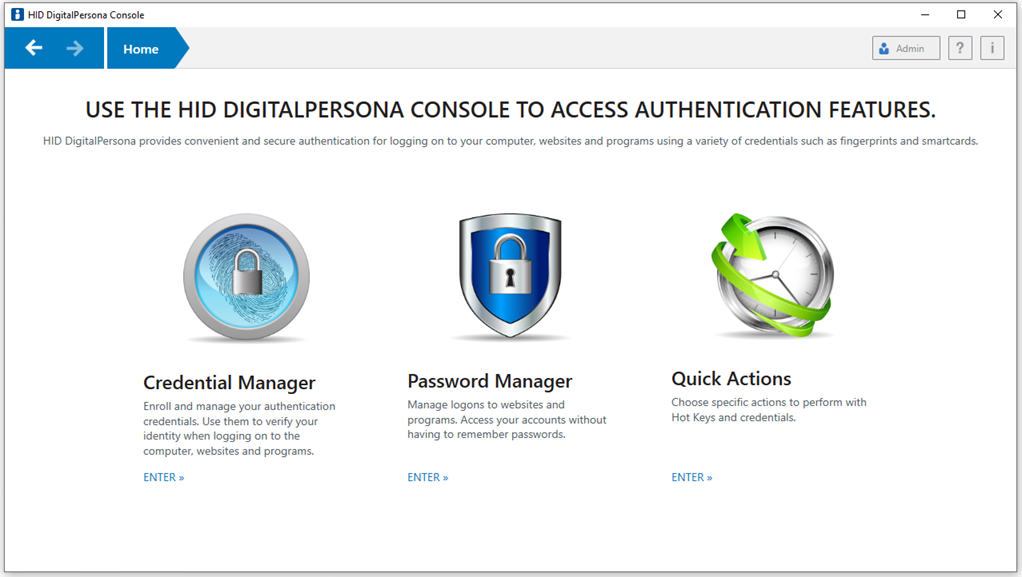Follow the ENTER link under Quick Actions

[x=692, y=478]
